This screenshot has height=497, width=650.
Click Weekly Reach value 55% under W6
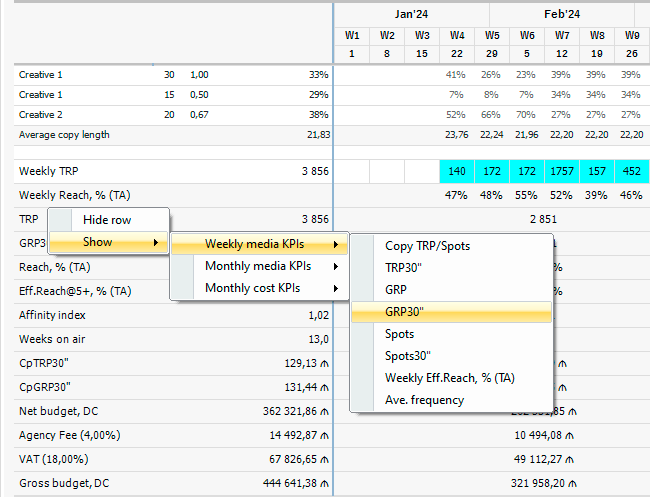(x=526, y=195)
